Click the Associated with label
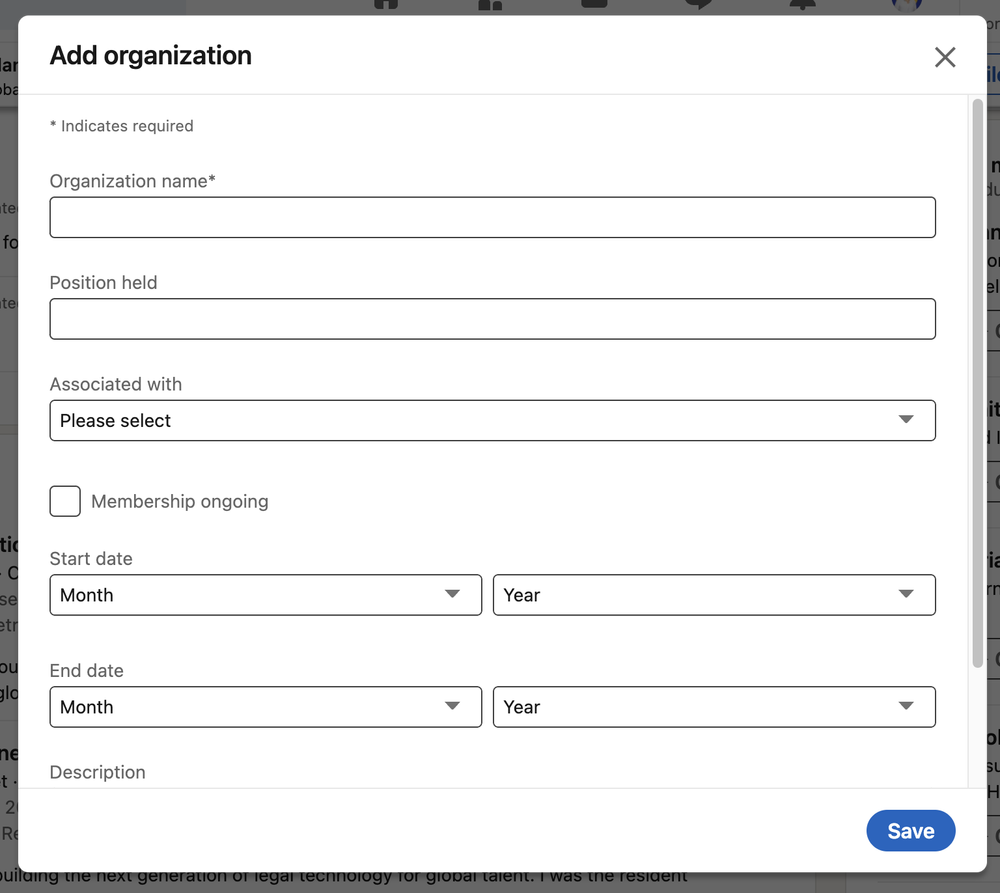1000x893 pixels. tap(116, 384)
